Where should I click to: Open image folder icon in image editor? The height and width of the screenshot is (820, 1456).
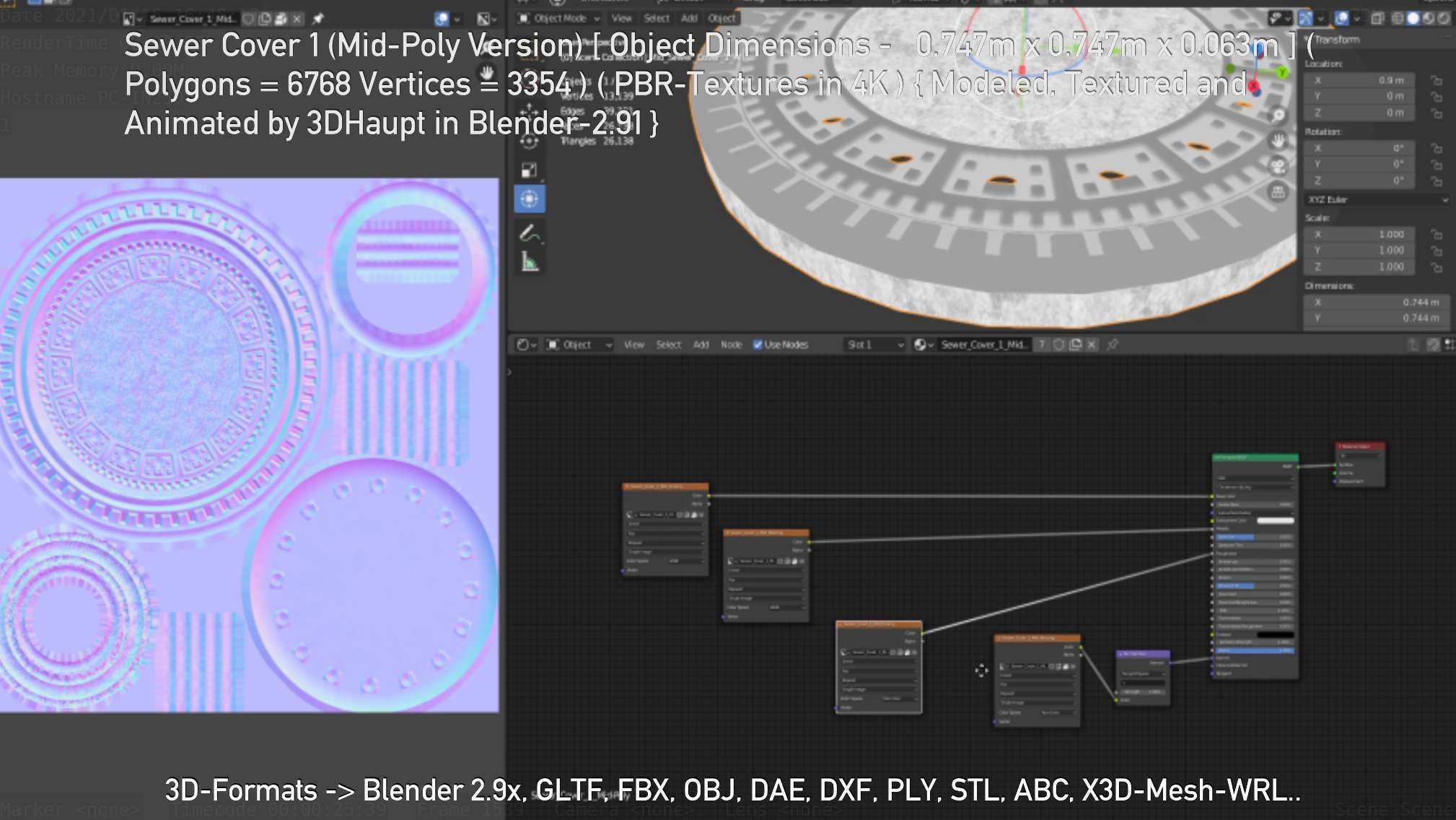[281, 19]
